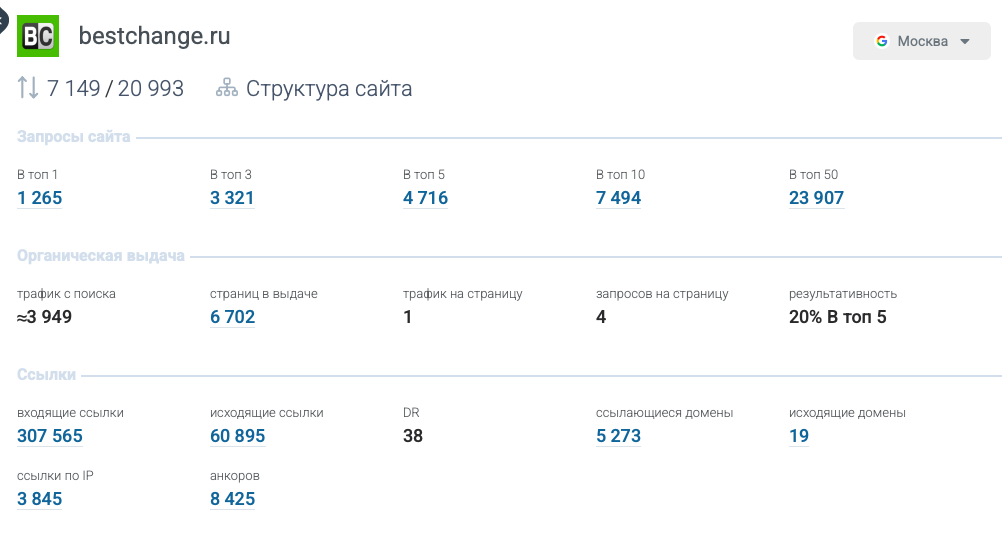View anchors count 8 425
Image resolution: width=1002 pixels, height=536 pixels.
[x=232, y=499]
